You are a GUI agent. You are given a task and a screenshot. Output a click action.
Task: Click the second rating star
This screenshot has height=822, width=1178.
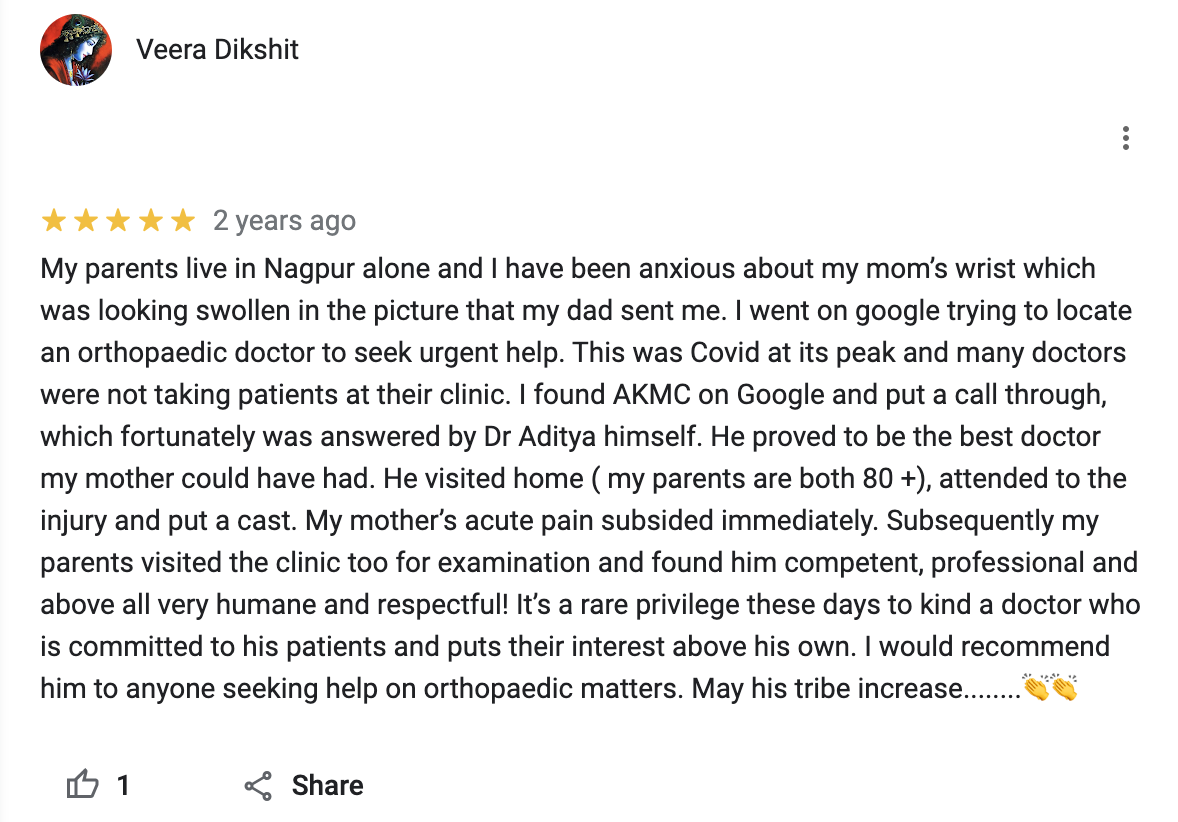(86, 221)
